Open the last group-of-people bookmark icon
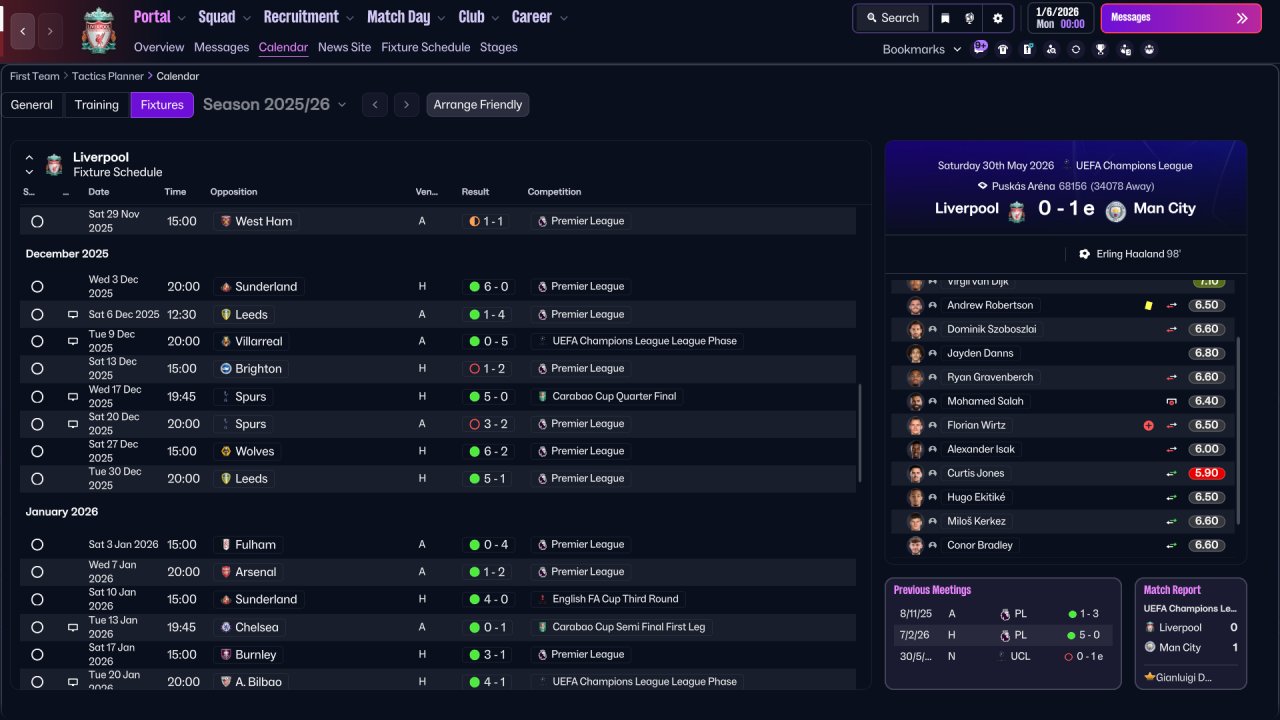Image resolution: width=1280 pixels, height=720 pixels. pyautogui.click(x=1149, y=49)
